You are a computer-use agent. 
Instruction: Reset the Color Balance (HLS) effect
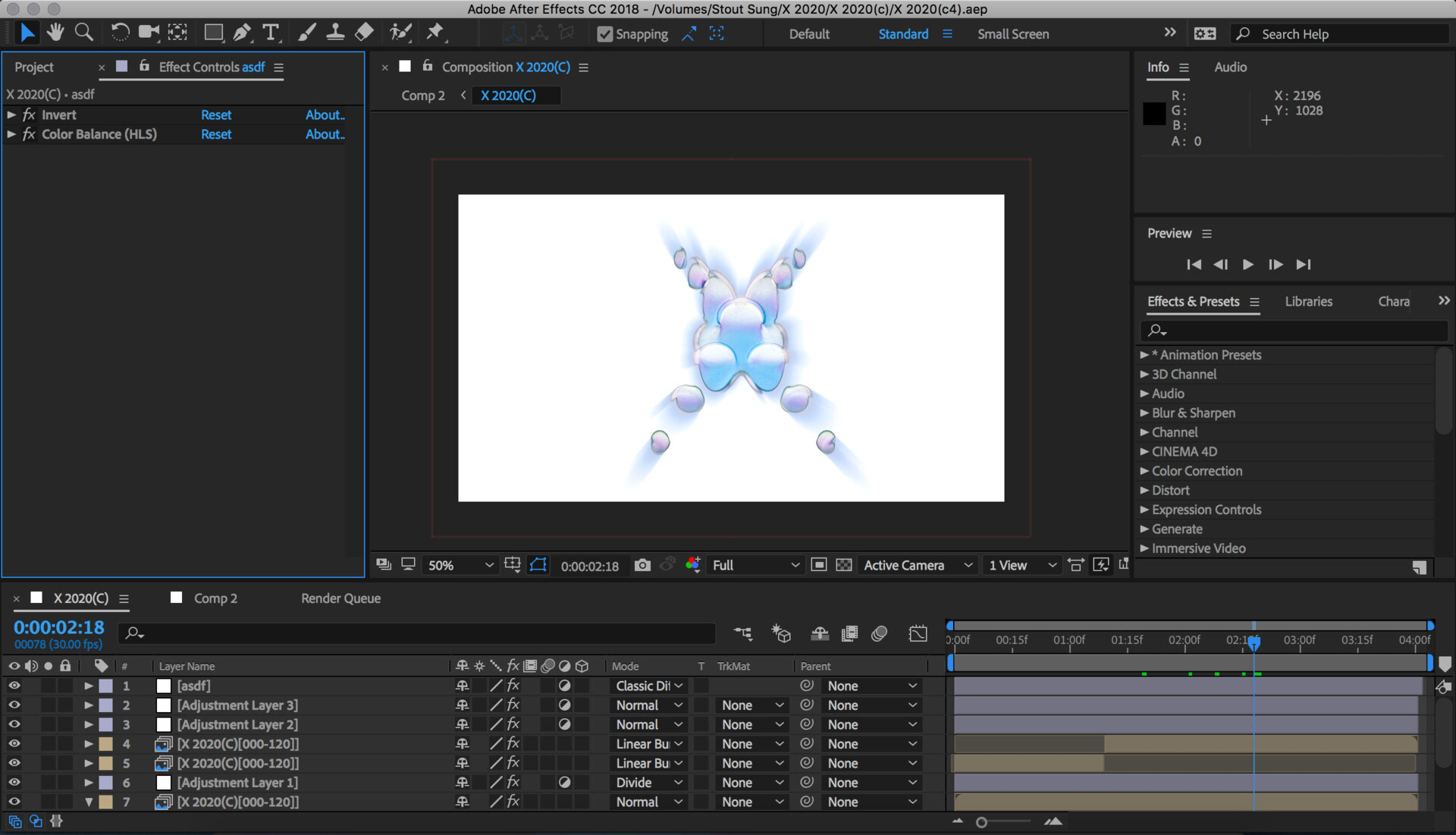pos(216,134)
